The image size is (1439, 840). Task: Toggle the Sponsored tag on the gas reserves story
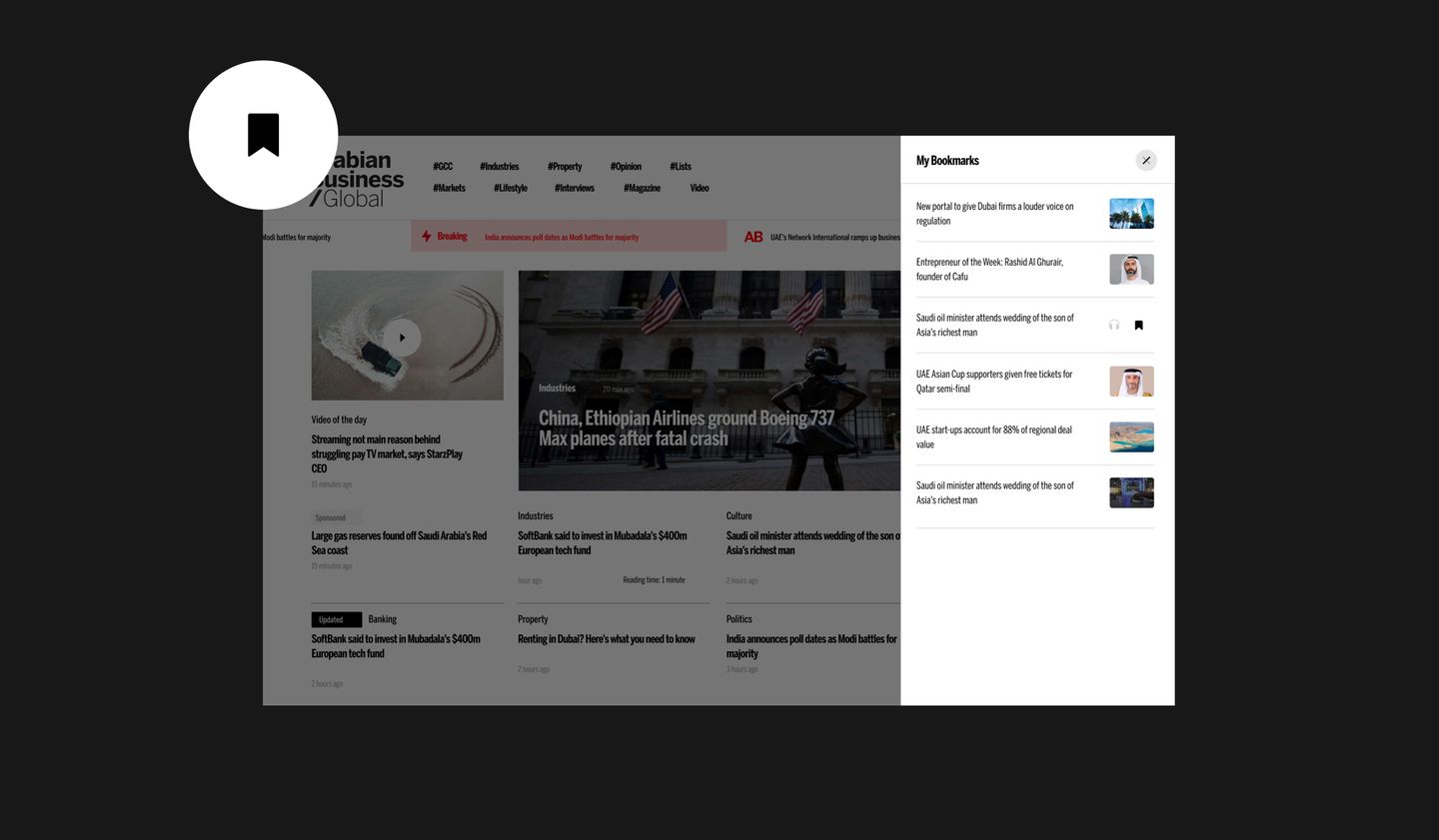[330, 517]
